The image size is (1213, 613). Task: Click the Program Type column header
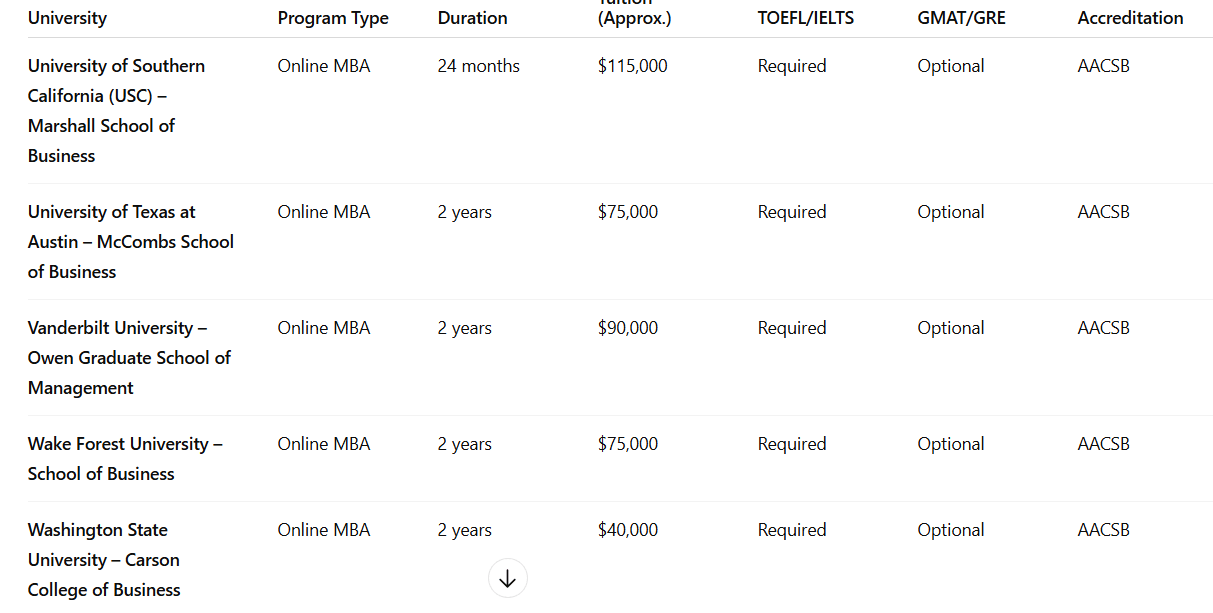333,18
